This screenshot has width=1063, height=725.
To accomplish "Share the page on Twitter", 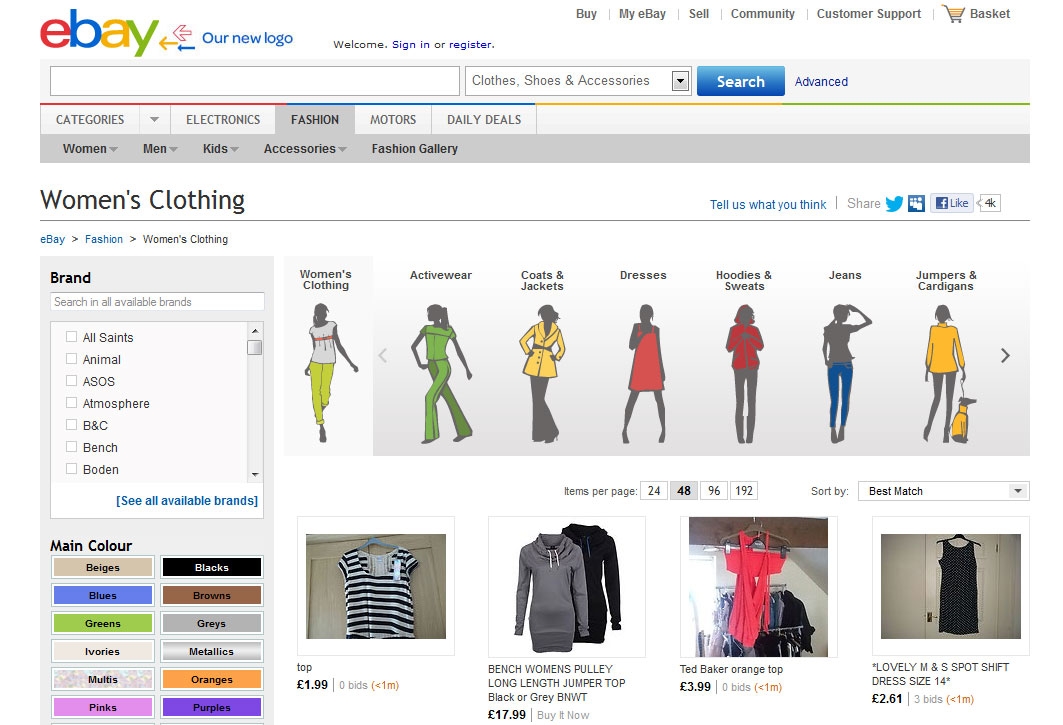I will click(x=893, y=203).
